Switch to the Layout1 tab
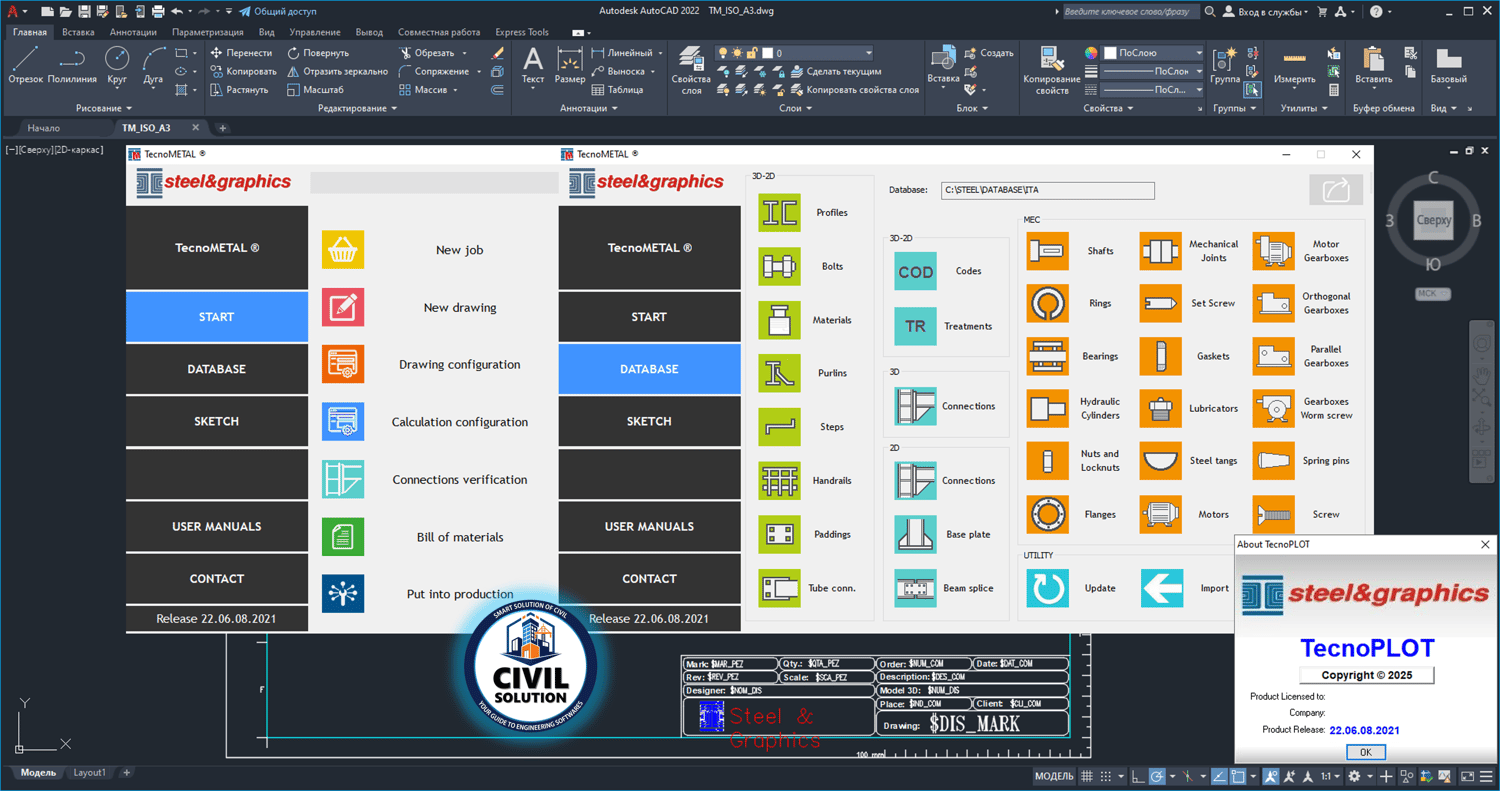Image resolution: width=1500 pixels, height=791 pixels. tap(89, 773)
